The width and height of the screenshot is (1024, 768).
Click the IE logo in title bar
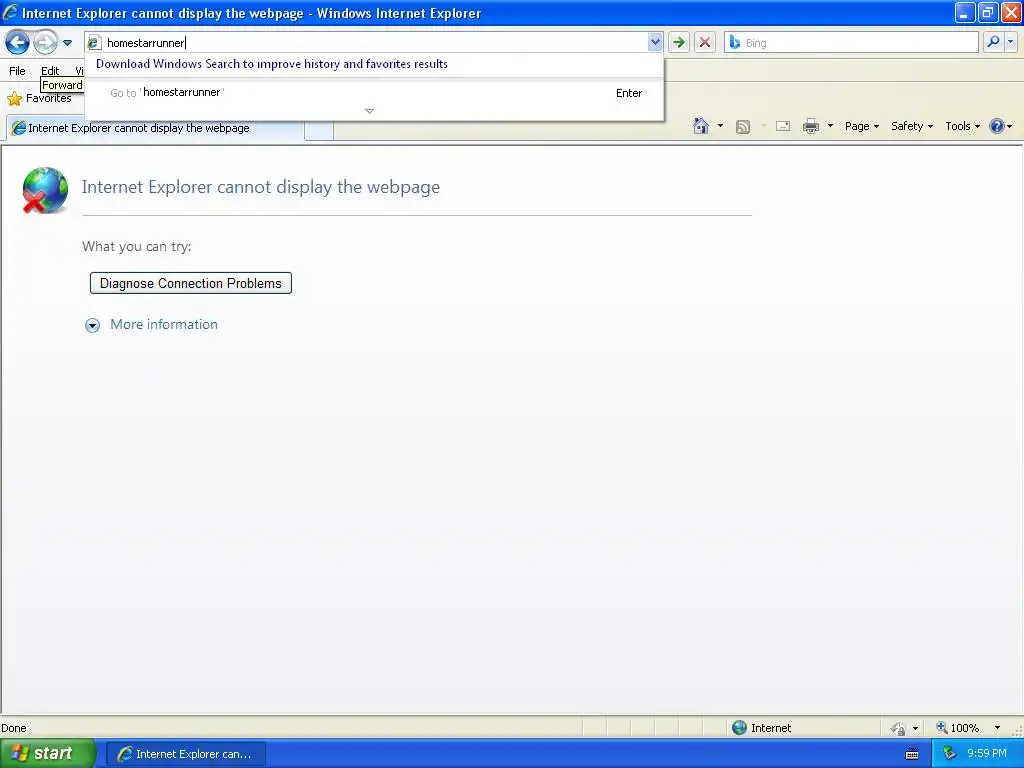10,12
